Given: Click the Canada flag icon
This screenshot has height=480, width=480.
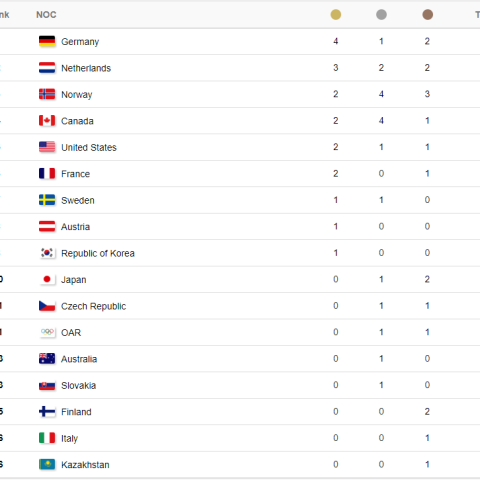Looking at the screenshot, I should click(47, 121).
